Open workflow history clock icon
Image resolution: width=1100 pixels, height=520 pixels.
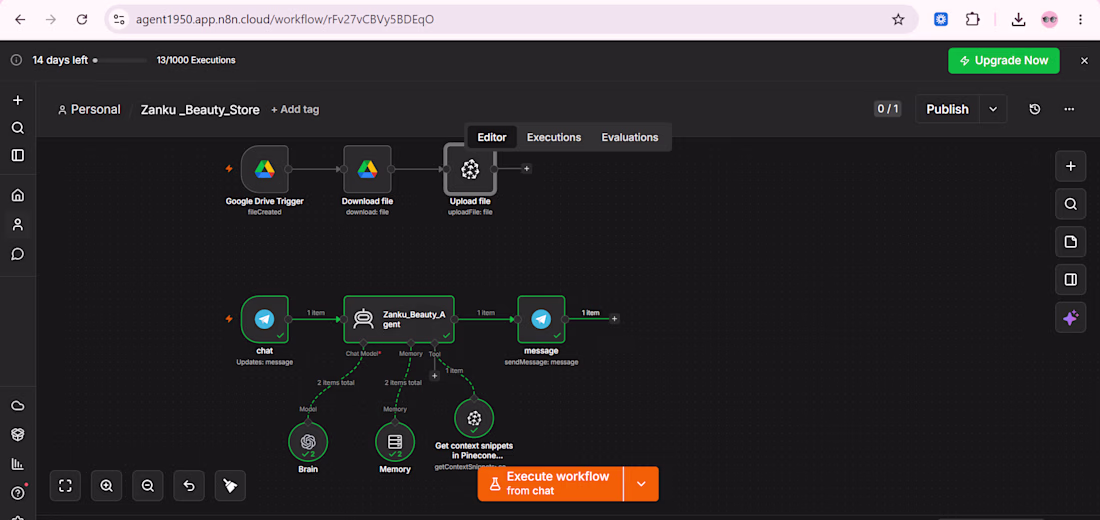pos(1035,109)
